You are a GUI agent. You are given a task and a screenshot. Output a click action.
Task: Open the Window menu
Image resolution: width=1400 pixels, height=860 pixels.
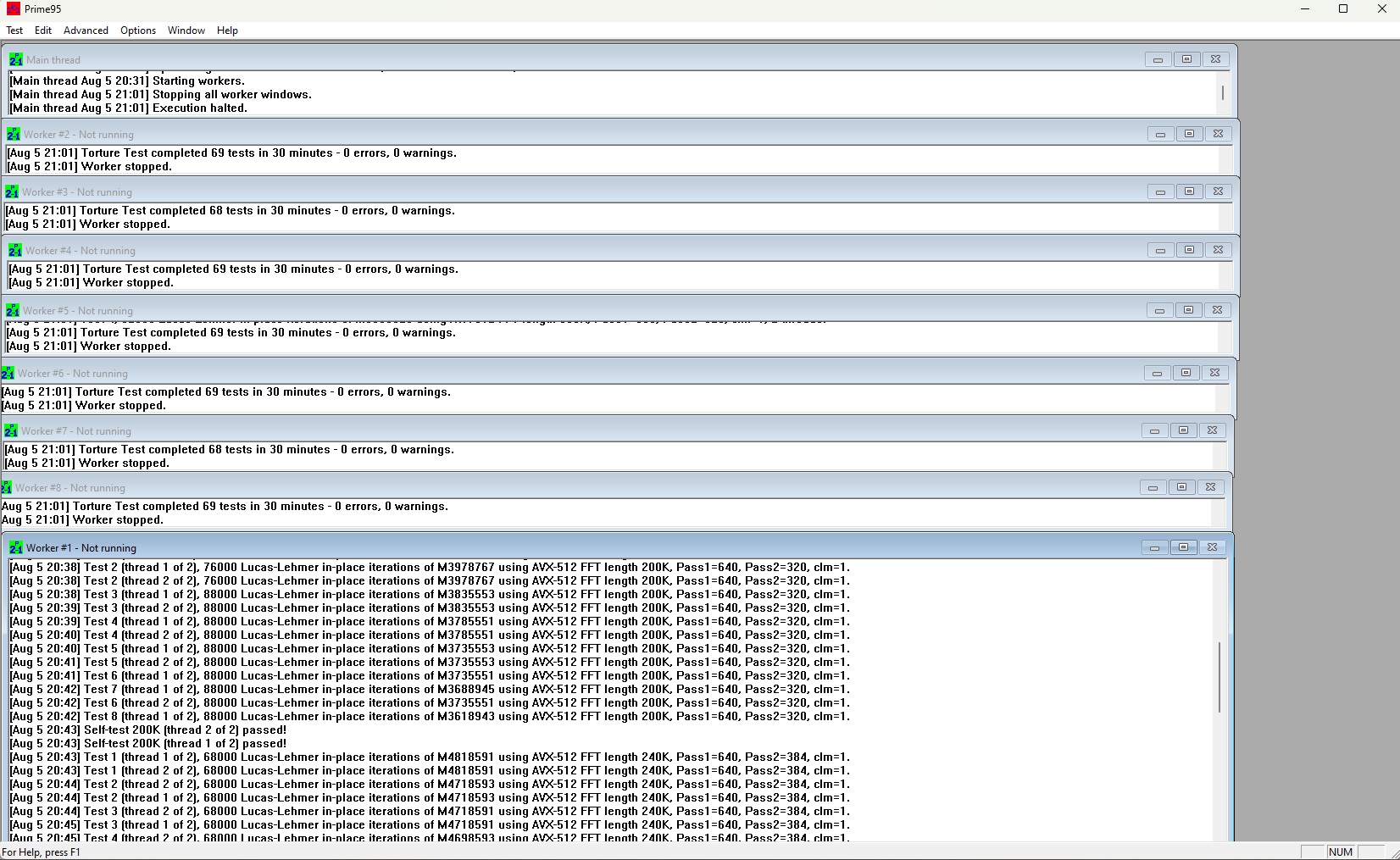tap(186, 31)
